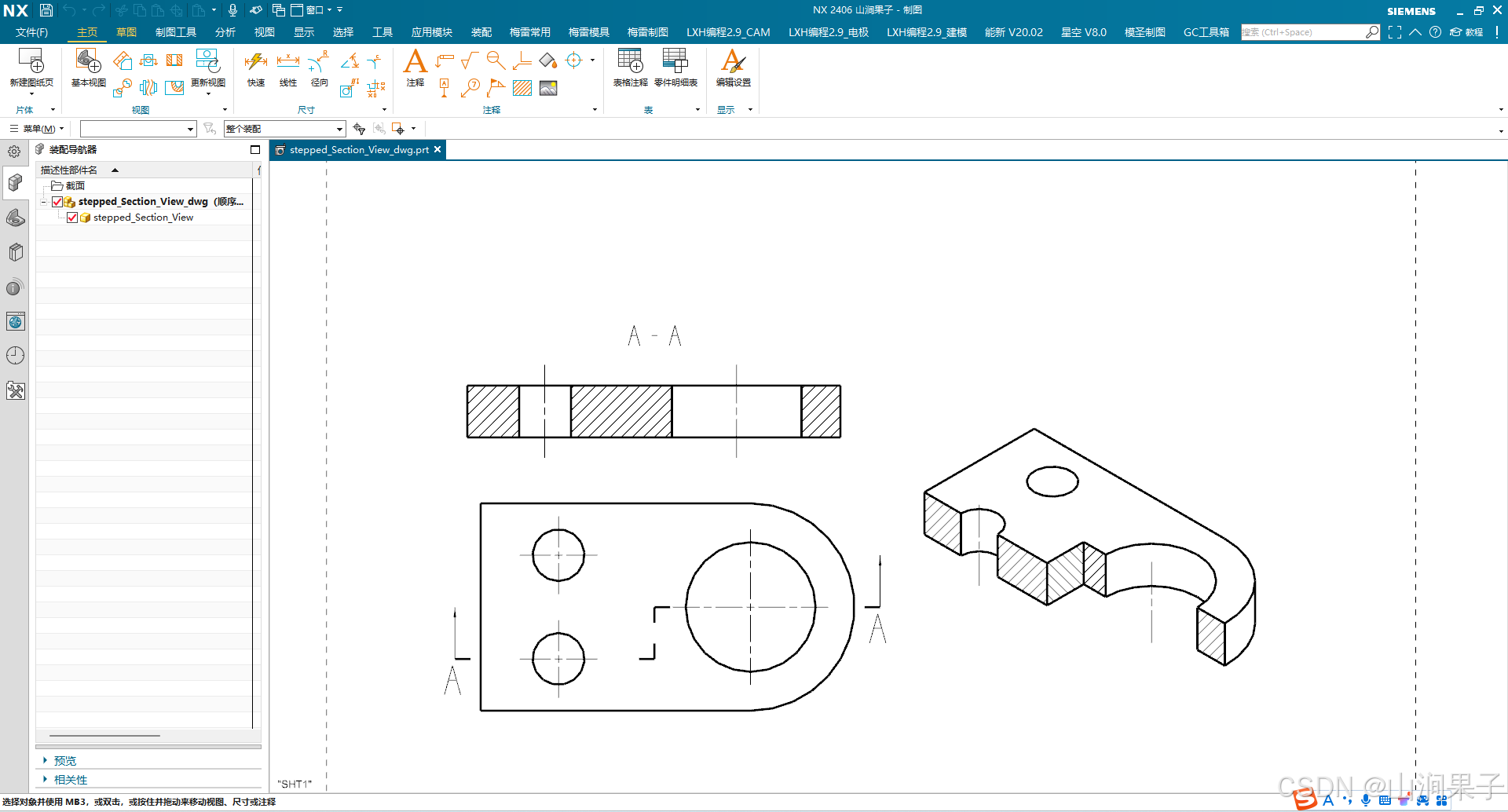Switch to the 分析 ribbon tab
The width and height of the screenshot is (1508, 812).
pos(225,32)
